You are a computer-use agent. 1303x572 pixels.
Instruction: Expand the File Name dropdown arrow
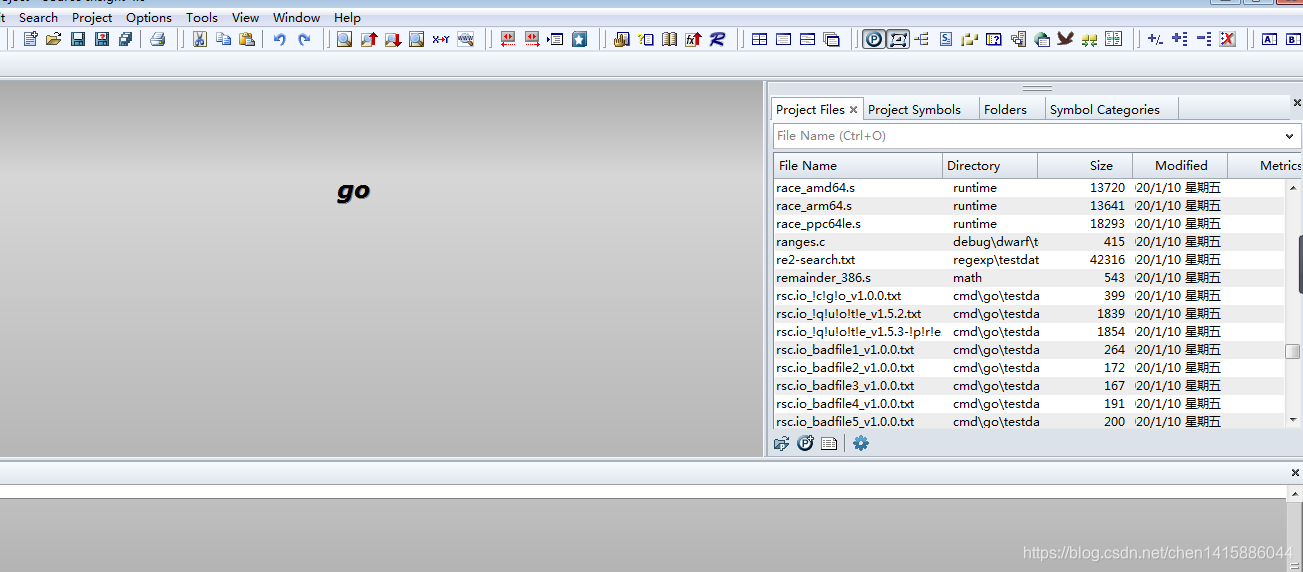[x=1290, y=136]
